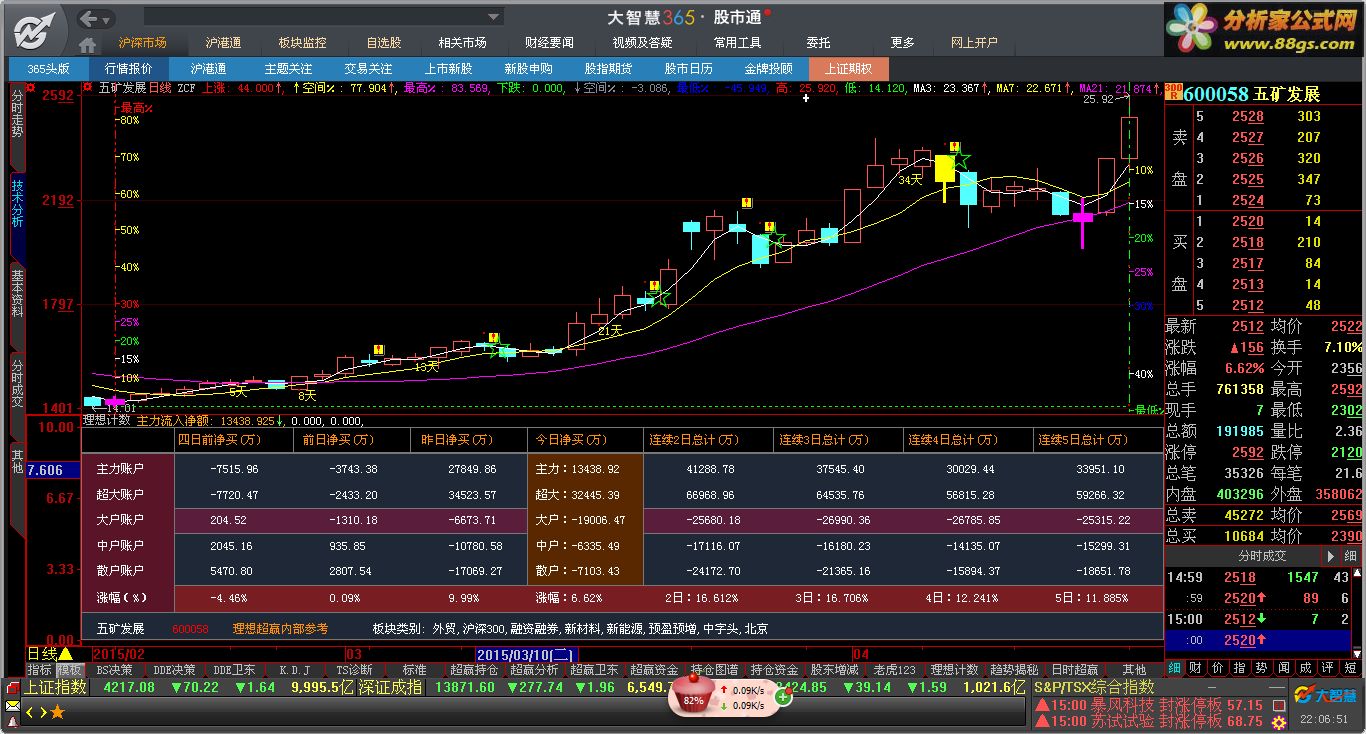Image resolution: width=1366 pixels, height=734 pixels.
Task: Open 财经要闻 menu
Action: point(549,43)
